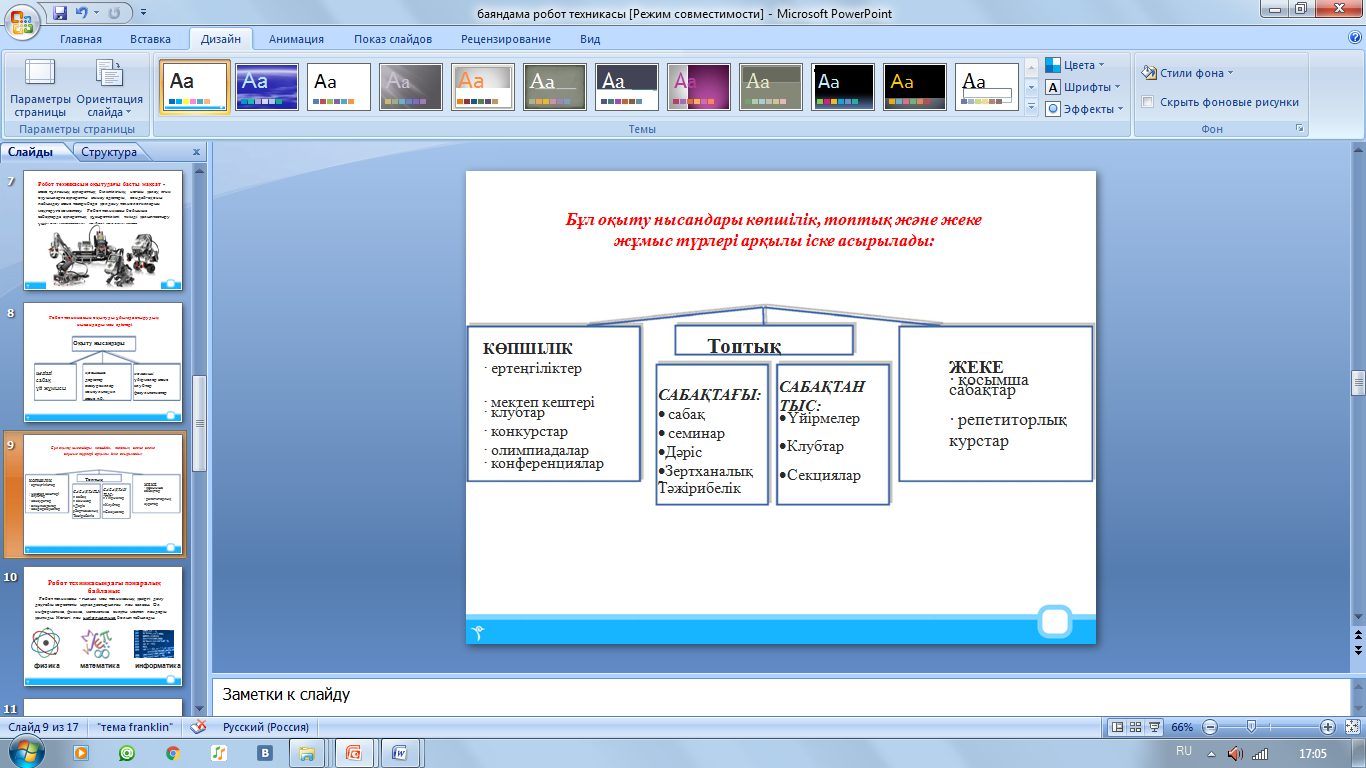Screen dimensions: 1366x768
Task: Open Word from the Windows taskbar
Action: [x=400, y=753]
